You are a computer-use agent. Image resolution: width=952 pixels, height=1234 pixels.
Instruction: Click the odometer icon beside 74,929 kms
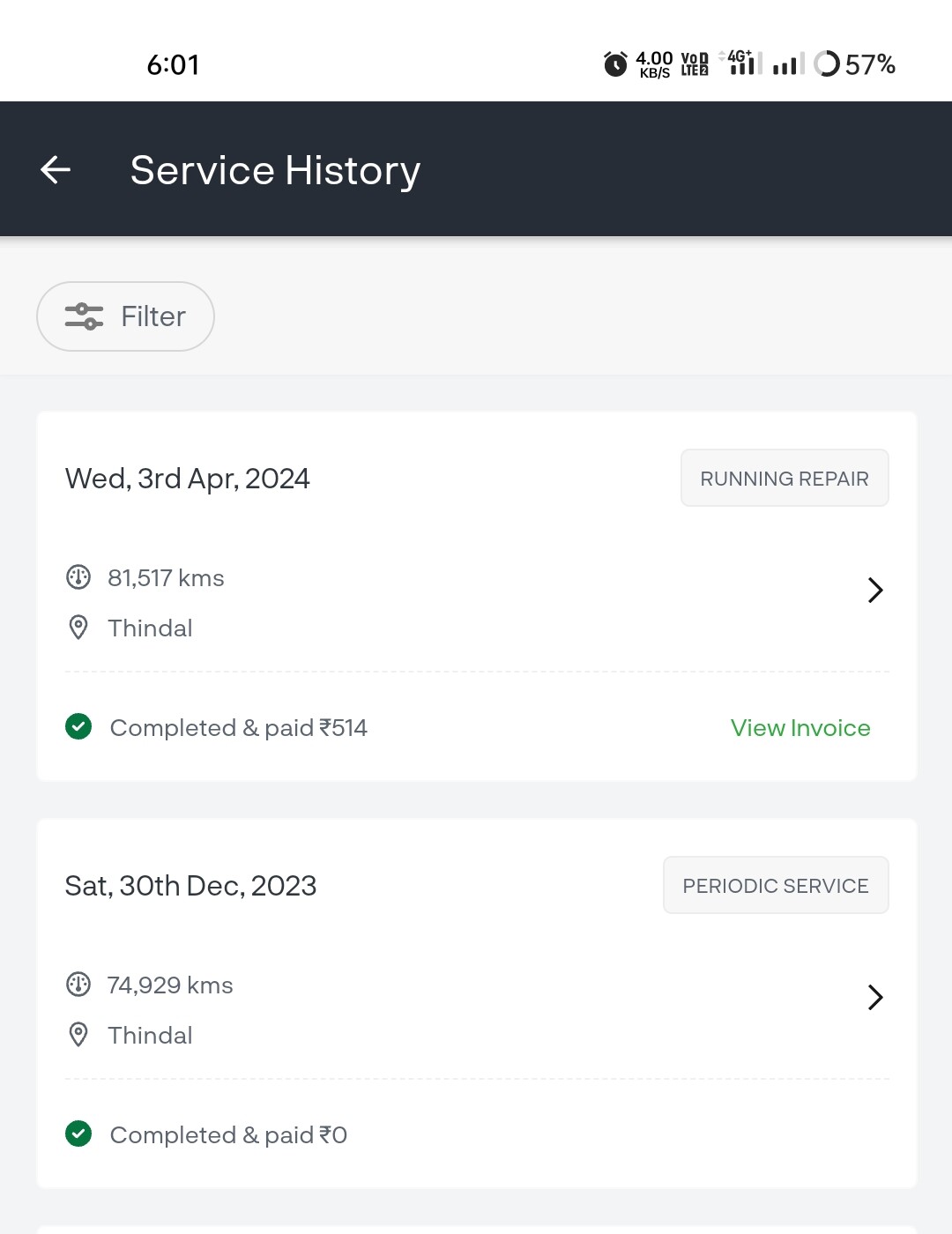click(78, 985)
